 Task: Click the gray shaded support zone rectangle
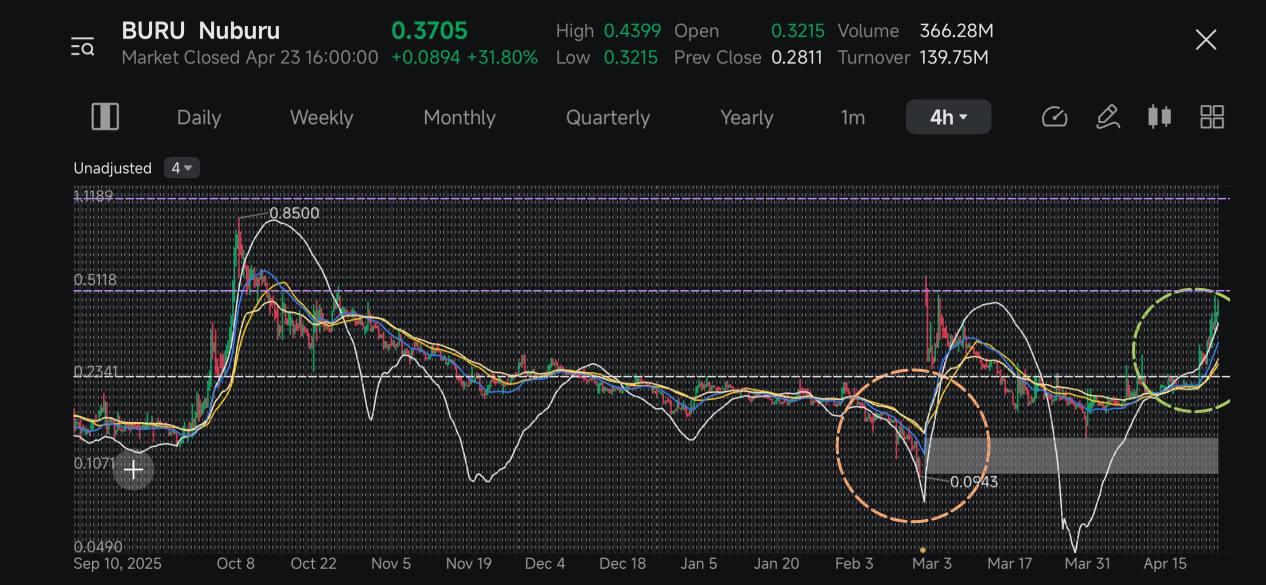click(1071, 455)
